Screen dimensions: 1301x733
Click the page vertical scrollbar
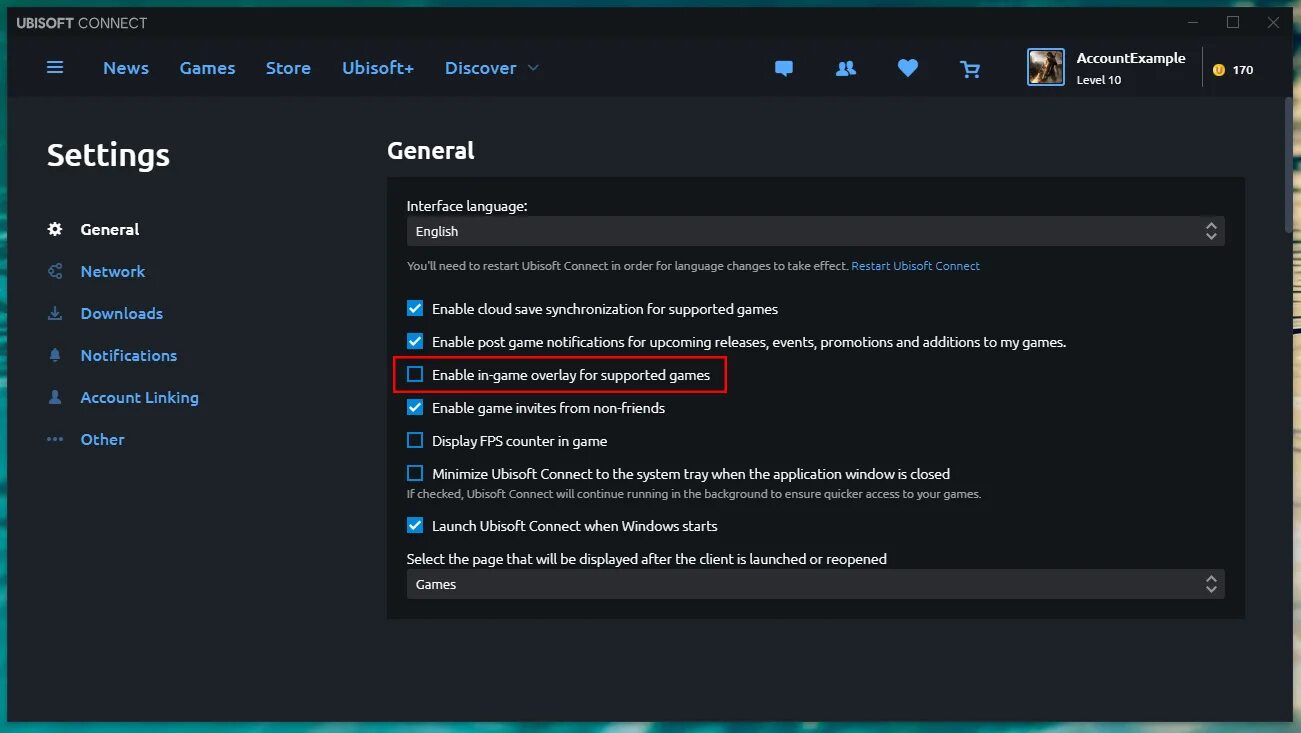1288,165
